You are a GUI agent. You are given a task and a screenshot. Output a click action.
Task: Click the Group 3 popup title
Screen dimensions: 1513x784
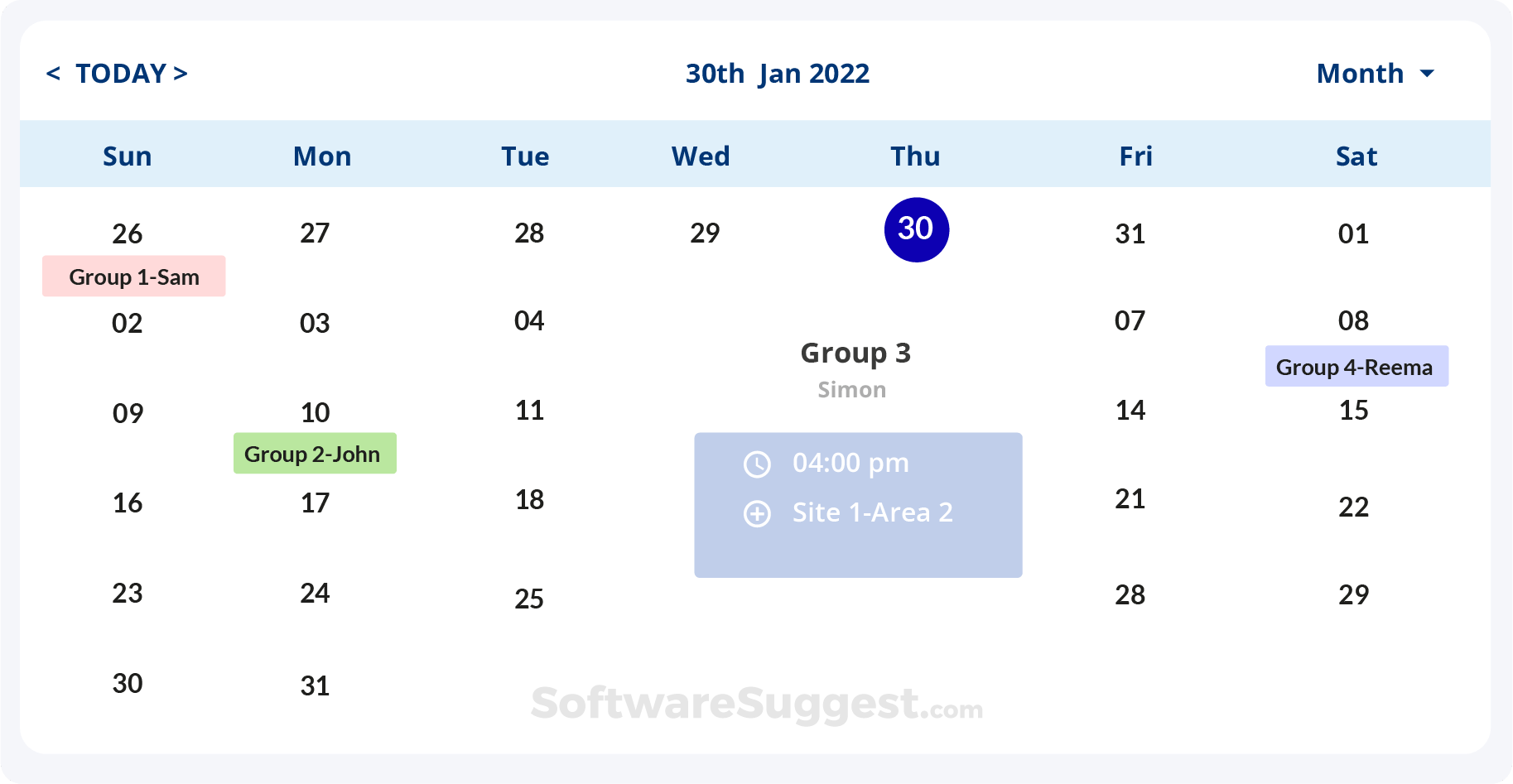(855, 354)
